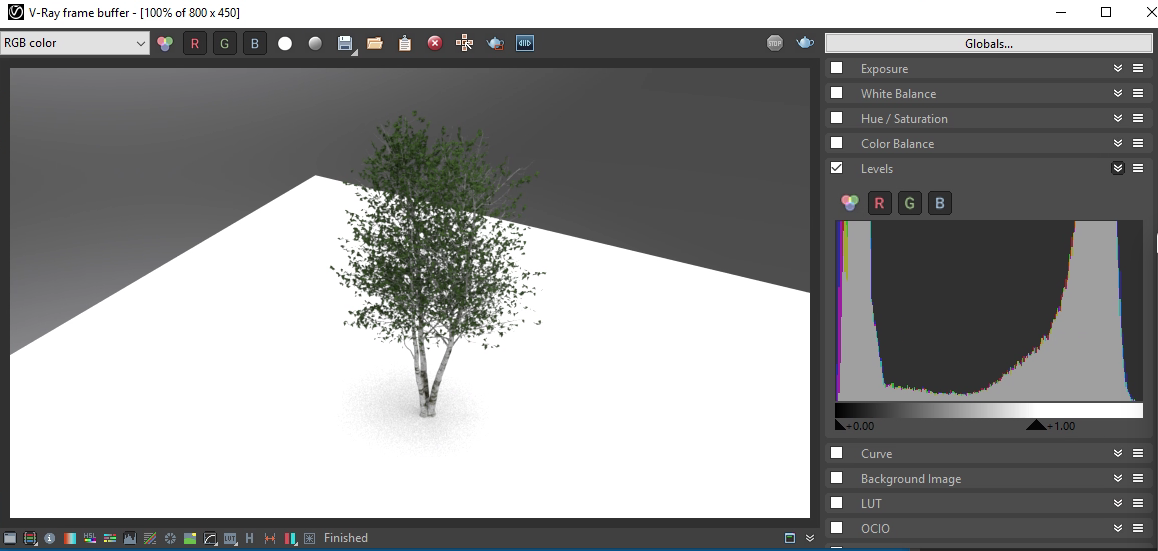The width and height of the screenshot is (1158, 551).
Task: Click the Levels black point triangle handle
Action: [x=839, y=425]
